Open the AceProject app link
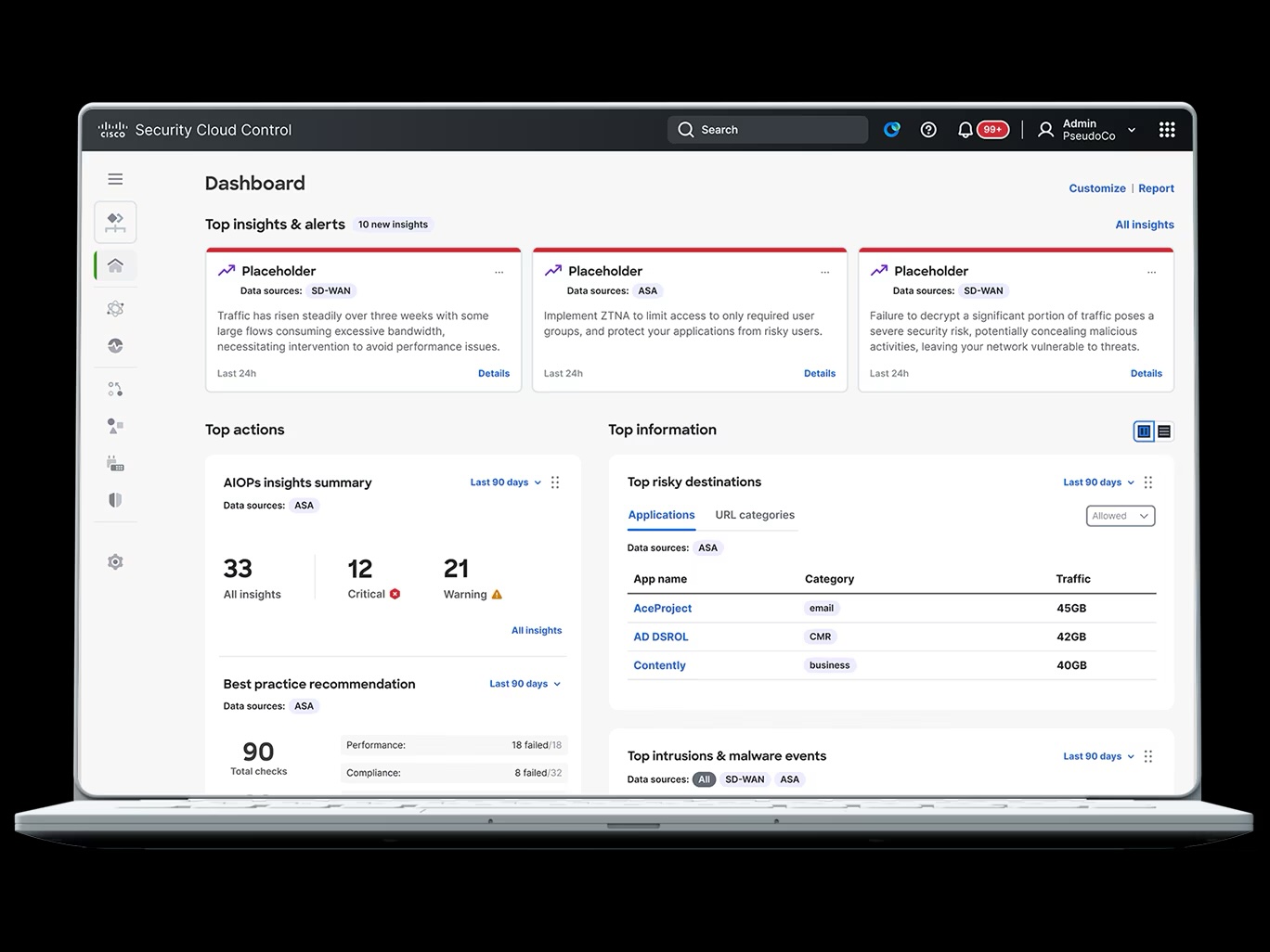This screenshot has width=1270, height=952. pos(663,609)
